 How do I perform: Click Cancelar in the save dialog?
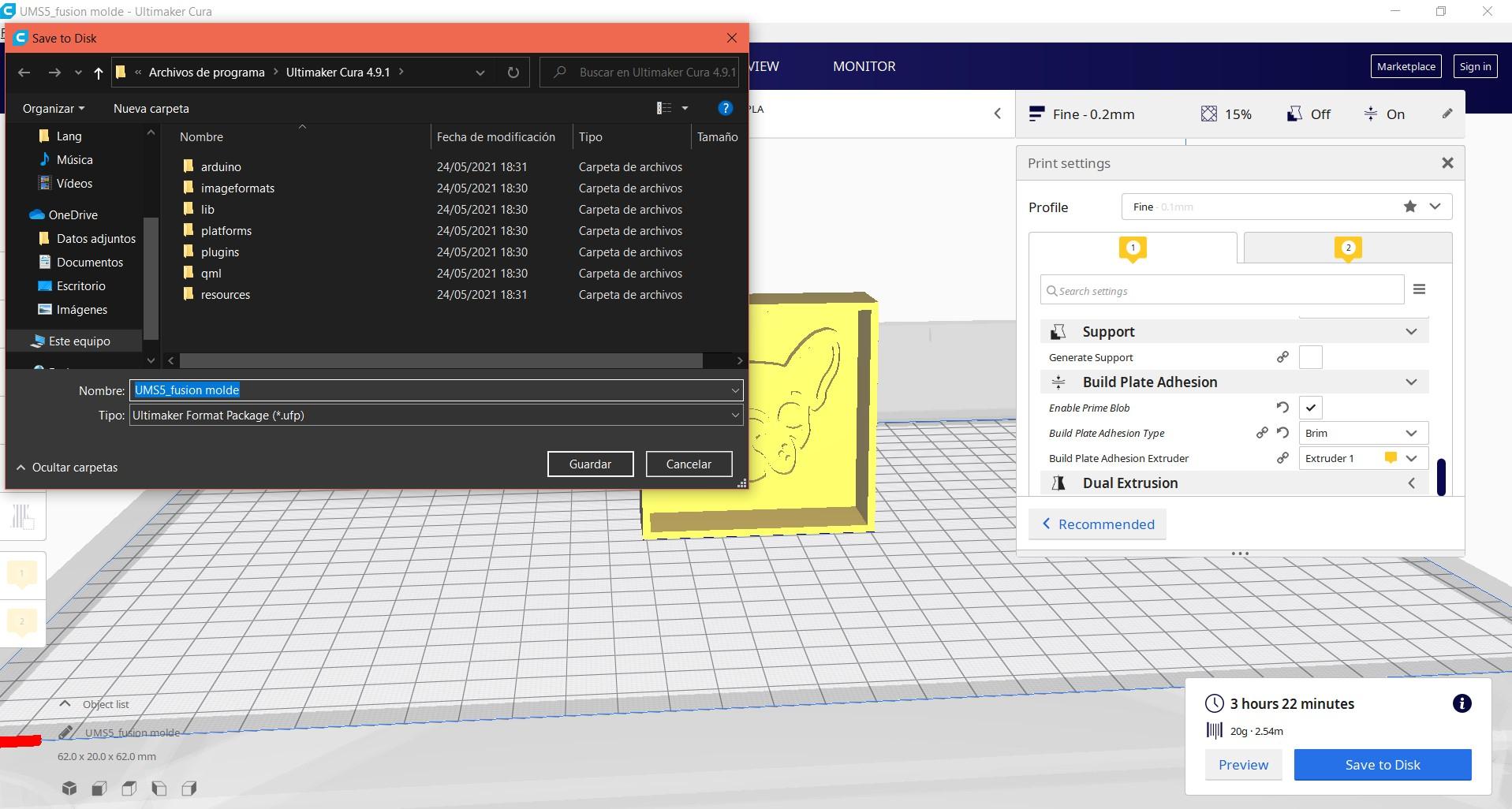(689, 464)
